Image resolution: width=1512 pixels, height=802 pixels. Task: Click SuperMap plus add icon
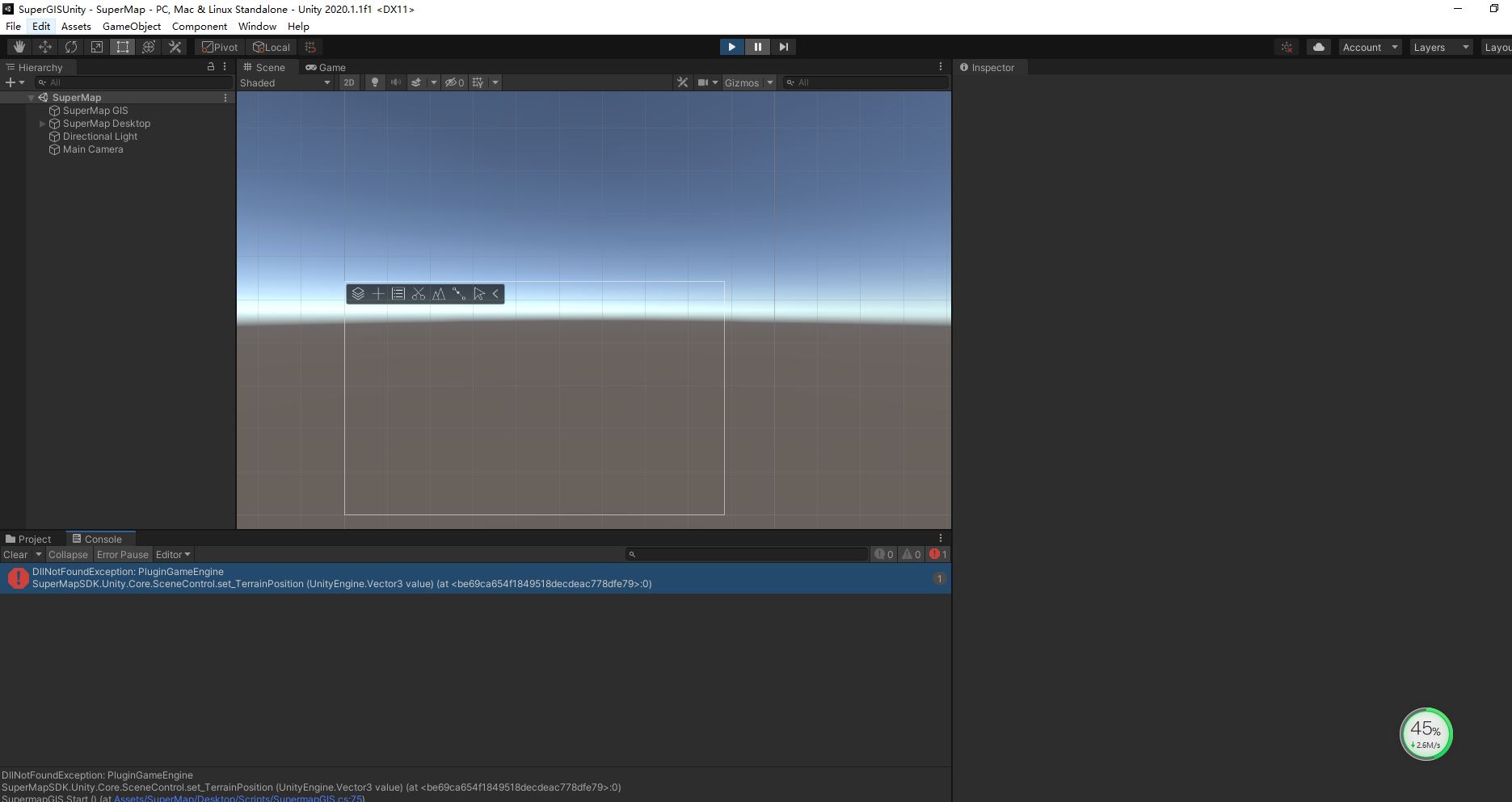coord(378,294)
